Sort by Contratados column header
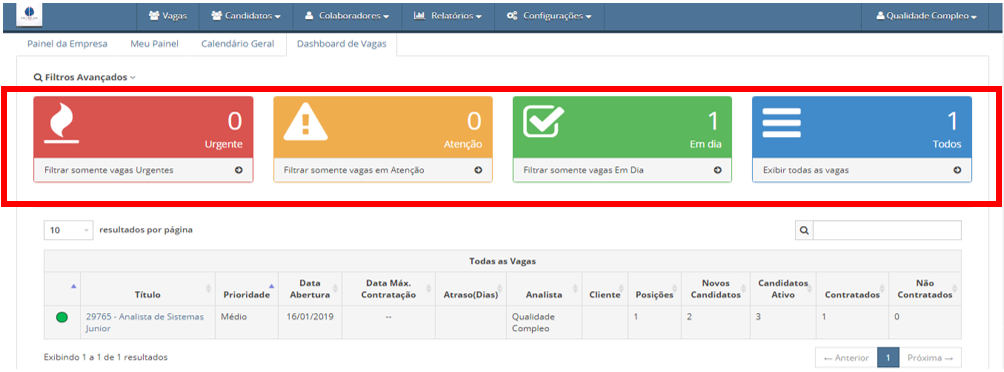The width and height of the screenshot is (1004, 372). point(852,289)
